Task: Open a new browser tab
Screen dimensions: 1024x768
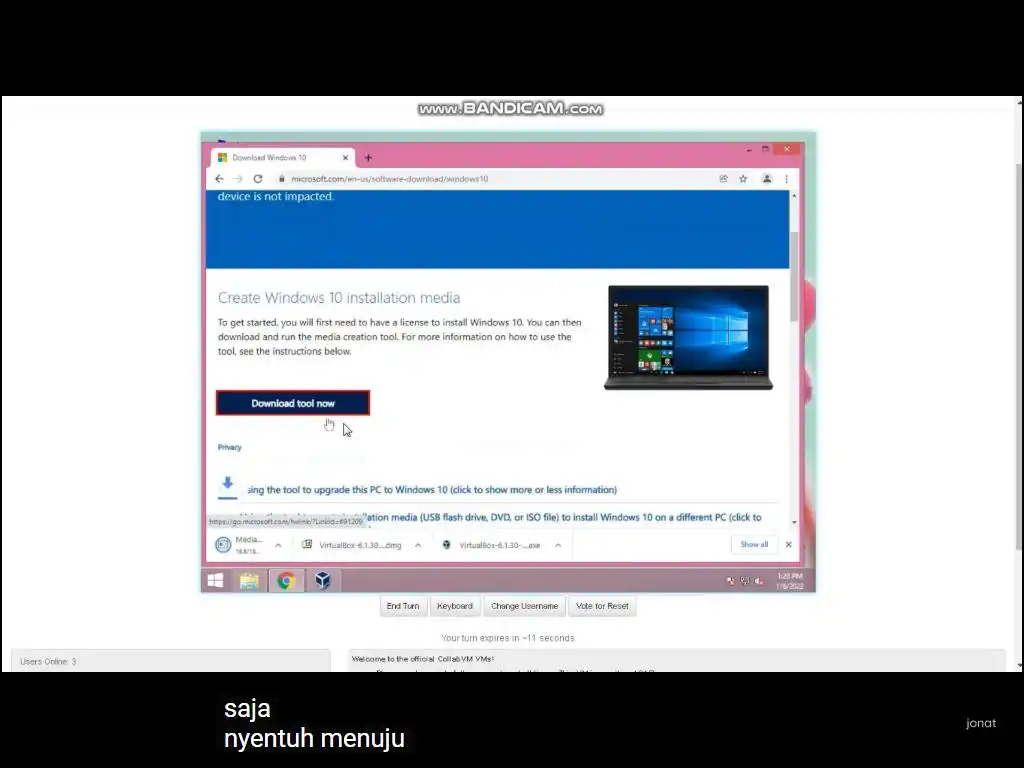Action: point(368,157)
